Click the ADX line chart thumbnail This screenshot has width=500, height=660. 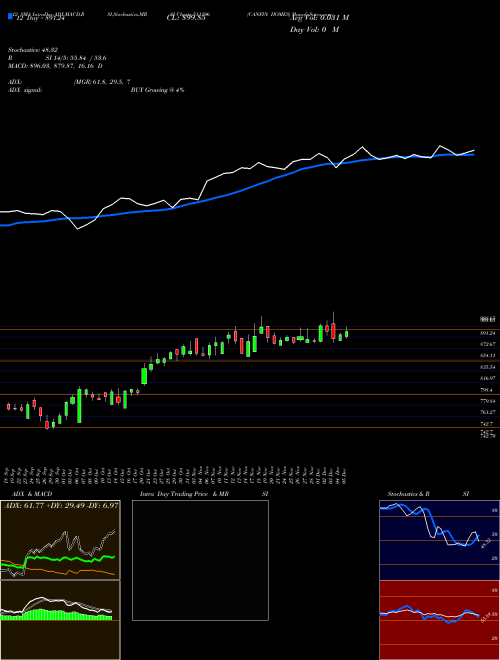(60, 540)
